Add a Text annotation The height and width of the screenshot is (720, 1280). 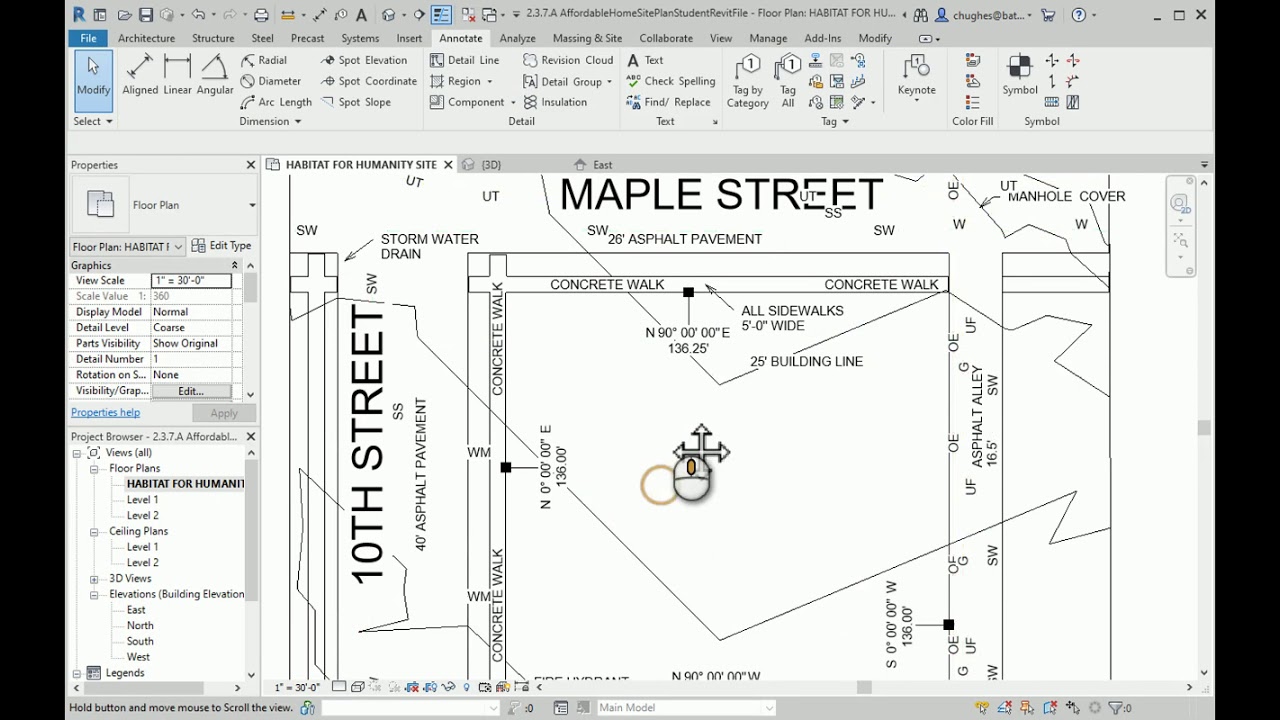tap(645, 60)
